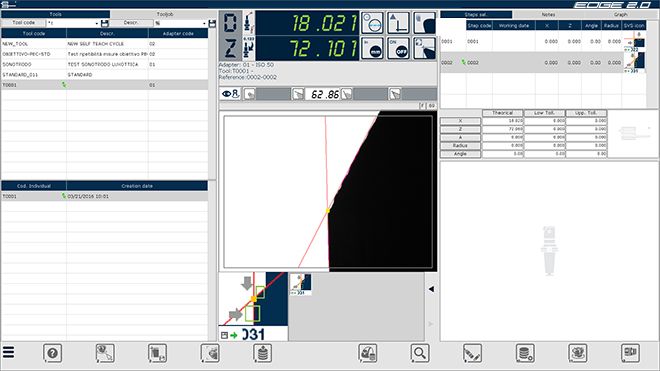660x371 pixels.
Task: Click the database upload icon
Action: coord(262,353)
